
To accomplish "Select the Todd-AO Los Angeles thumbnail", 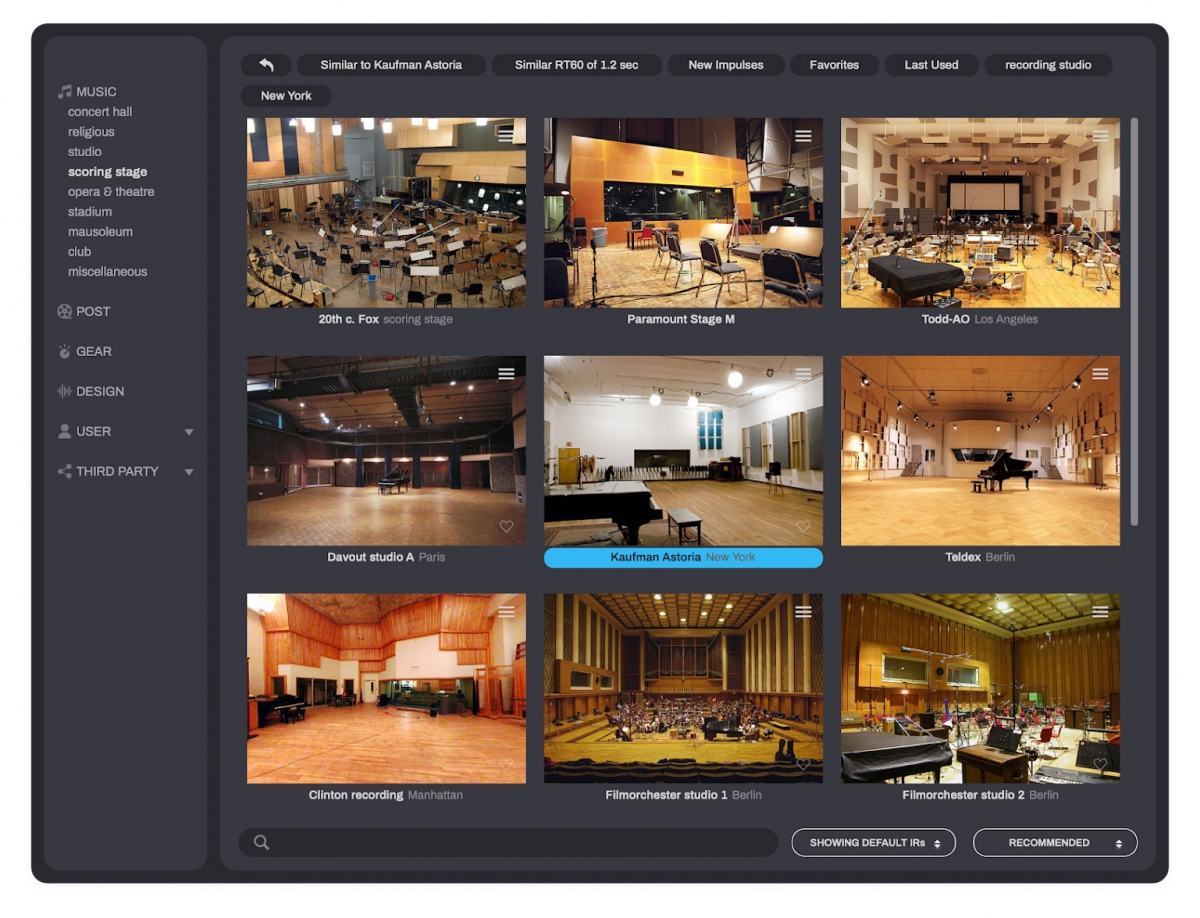I will (x=980, y=213).
